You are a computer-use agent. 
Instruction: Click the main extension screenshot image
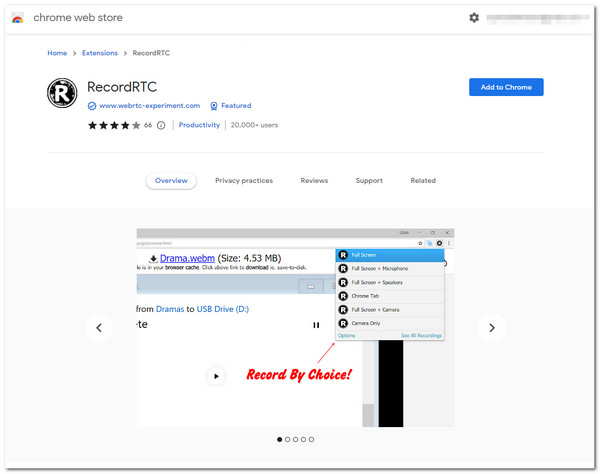(295, 327)
